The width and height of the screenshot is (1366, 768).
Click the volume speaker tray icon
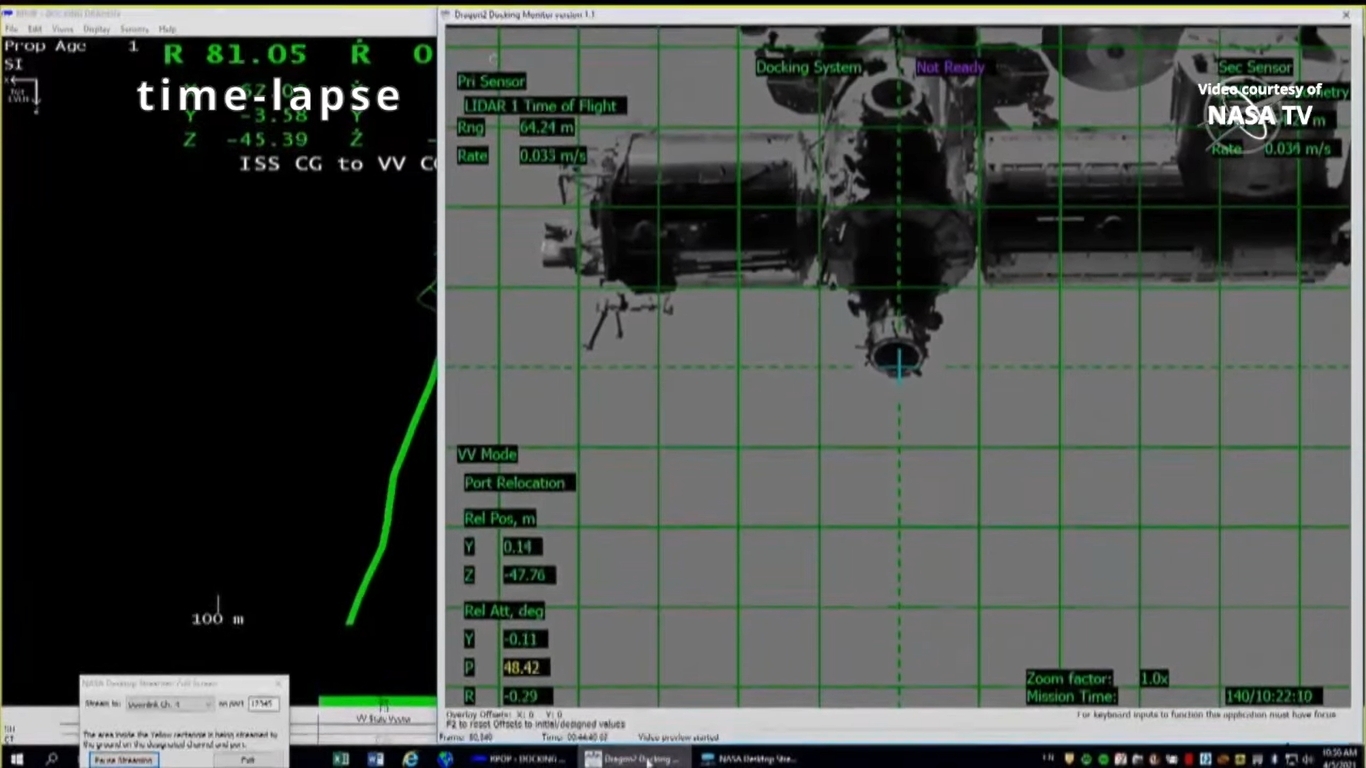pyautogui.click(x=1309, y=760)
